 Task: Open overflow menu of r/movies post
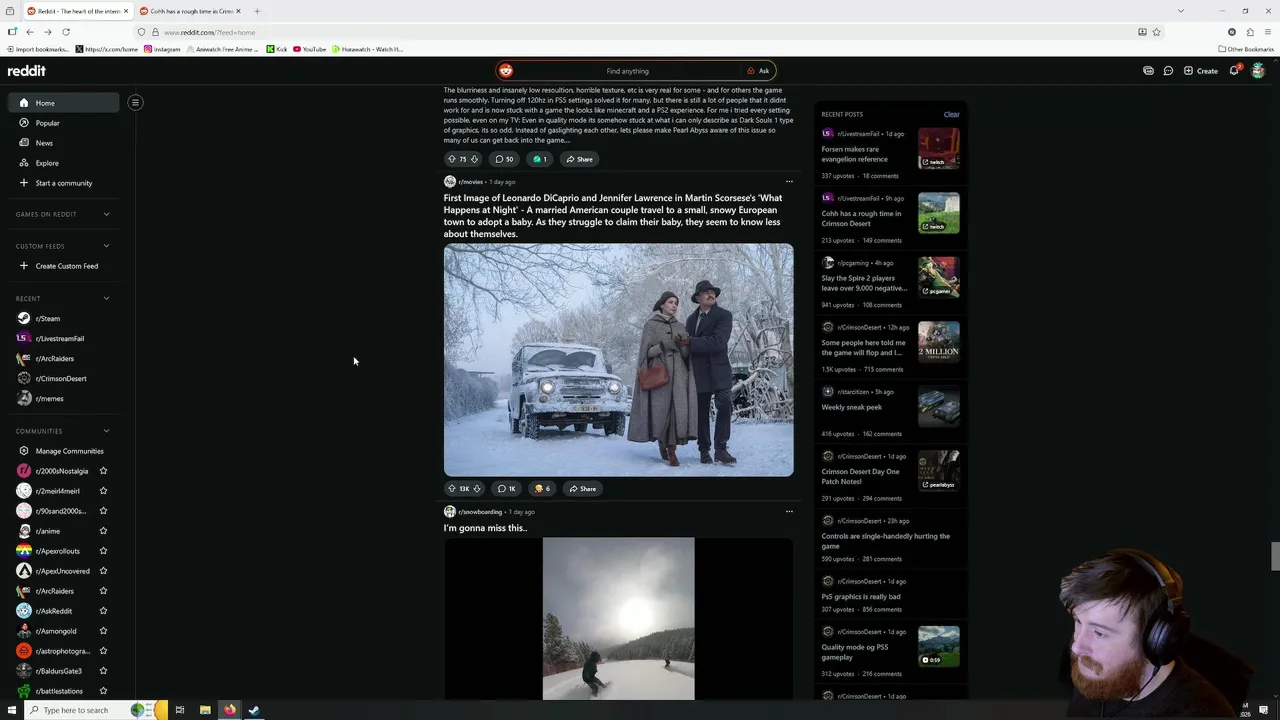tap(789, 182)
